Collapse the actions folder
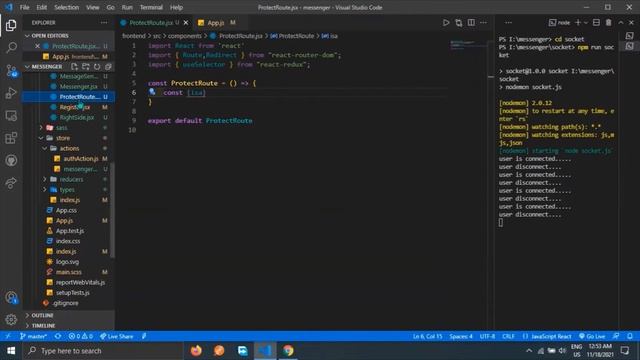The height and width of the screenshot is (360, 640). tap(69, 149)
